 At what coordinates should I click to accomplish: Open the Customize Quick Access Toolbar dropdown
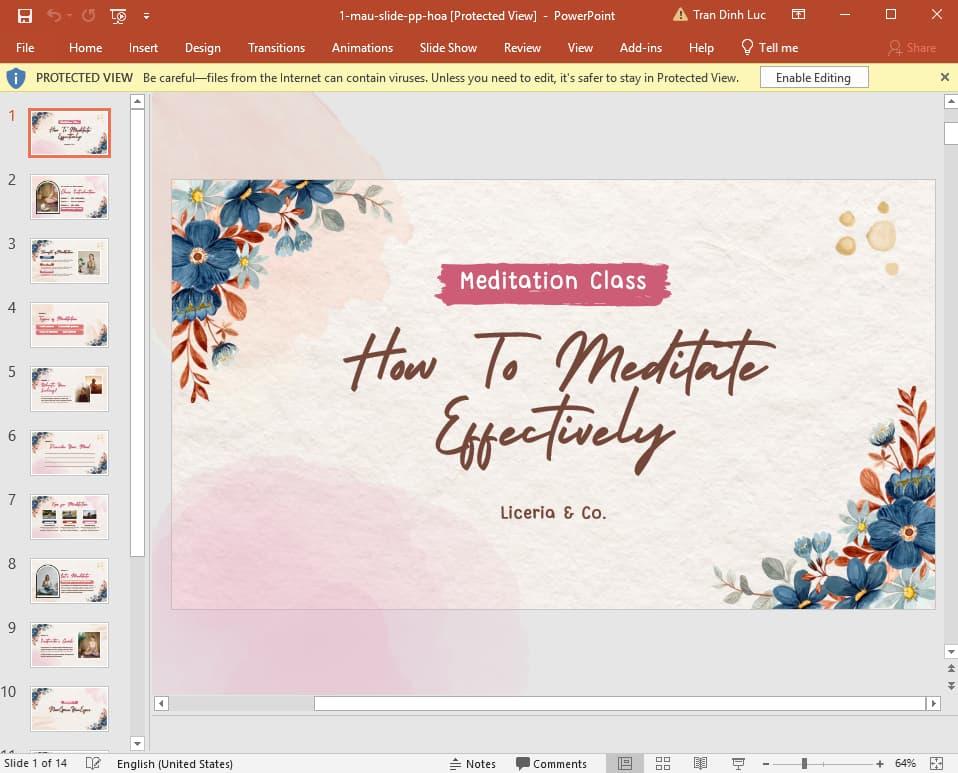pos(146,16)
